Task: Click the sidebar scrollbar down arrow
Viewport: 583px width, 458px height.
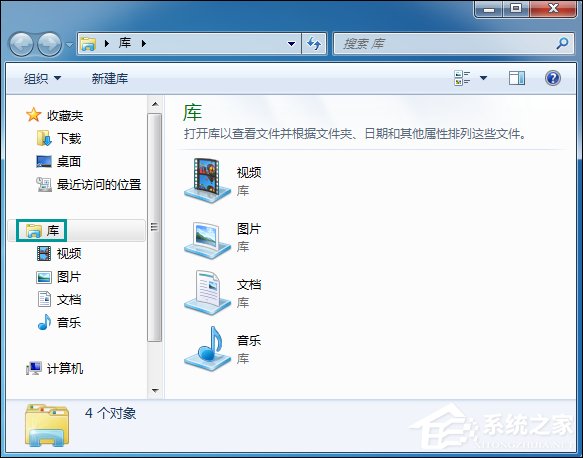Action: pyautogui.click(x=155, y=390)
